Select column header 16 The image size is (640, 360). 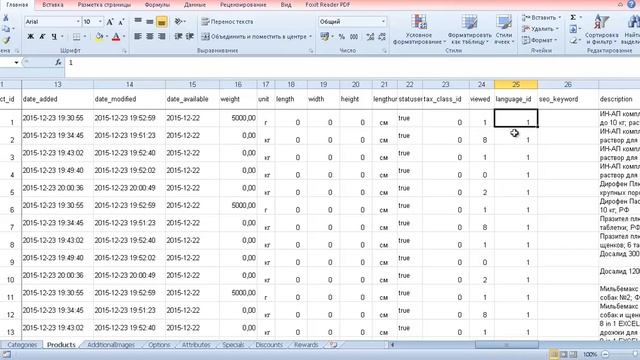(238, 84)
